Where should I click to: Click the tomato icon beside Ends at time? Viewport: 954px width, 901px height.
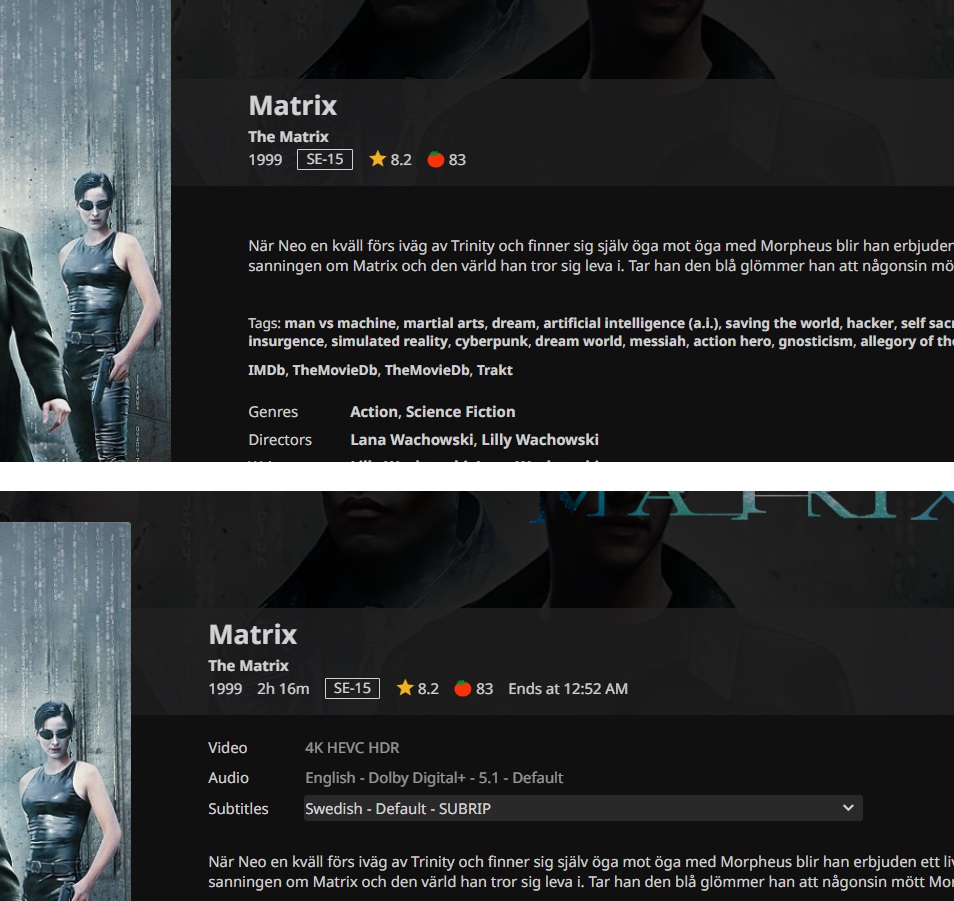coord(463,688)
